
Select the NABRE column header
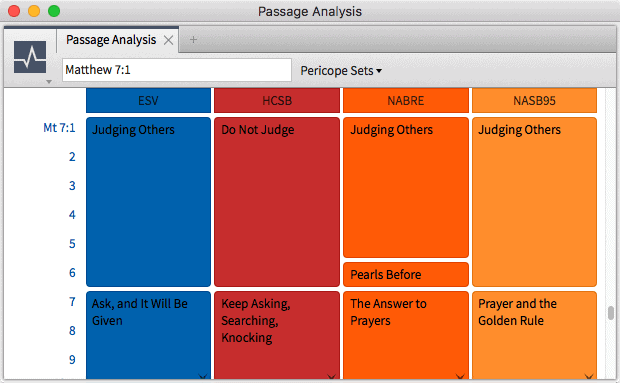(x=406, y=100)
